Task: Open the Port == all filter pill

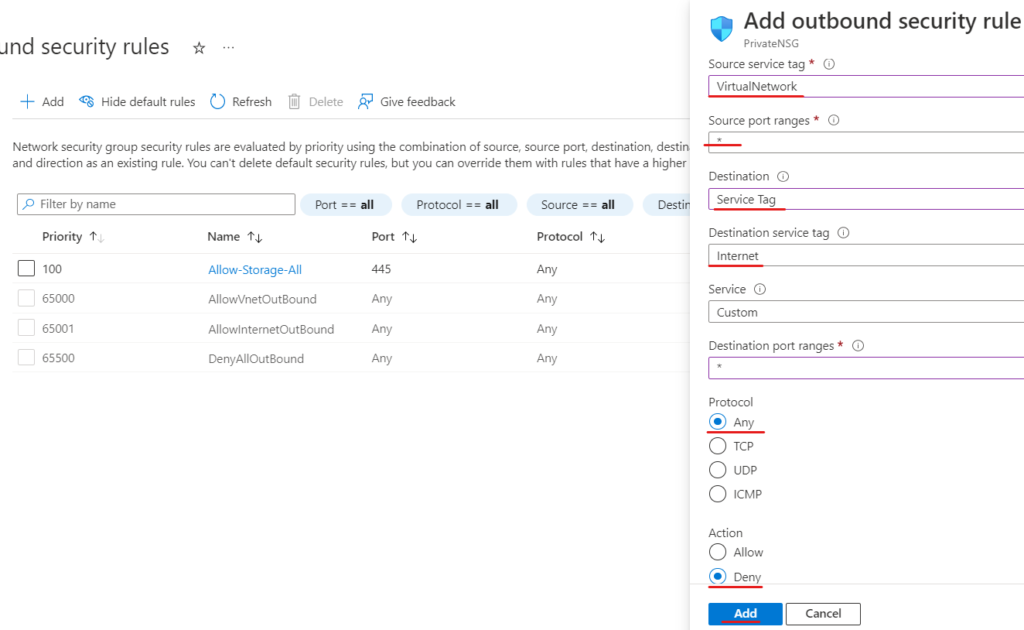Action: coord(345,204)
